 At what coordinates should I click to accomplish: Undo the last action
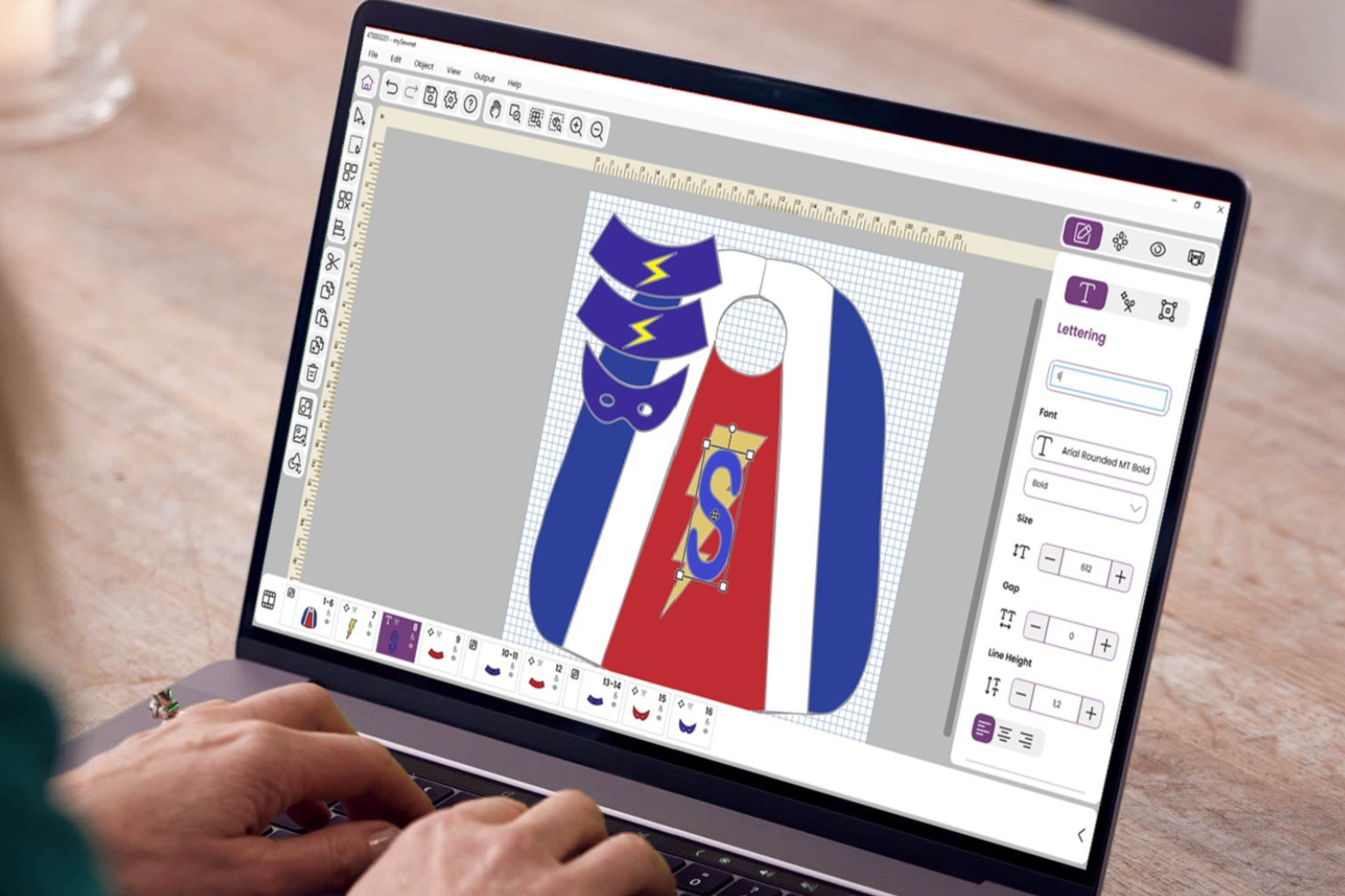[392, 89]
